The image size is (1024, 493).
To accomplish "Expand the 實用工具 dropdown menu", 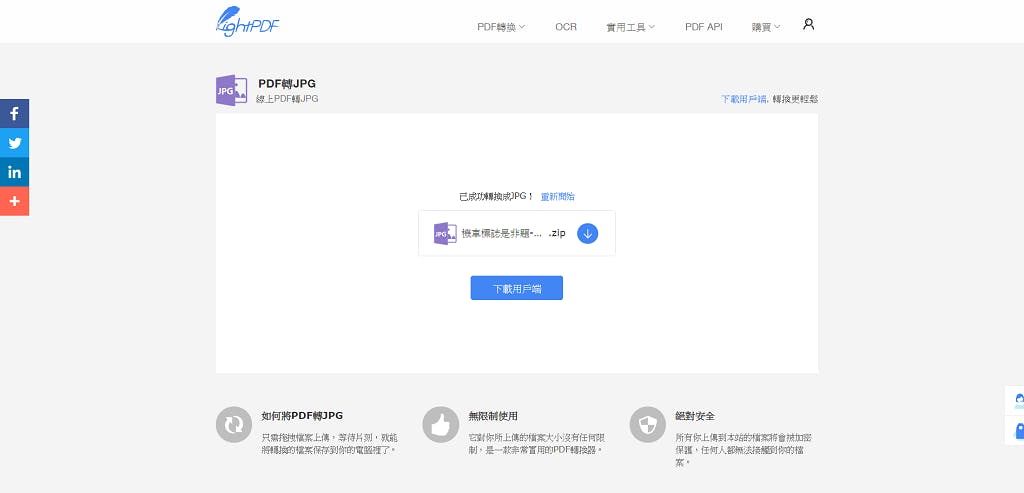I will pyautogui.click(x=630, y=27).
